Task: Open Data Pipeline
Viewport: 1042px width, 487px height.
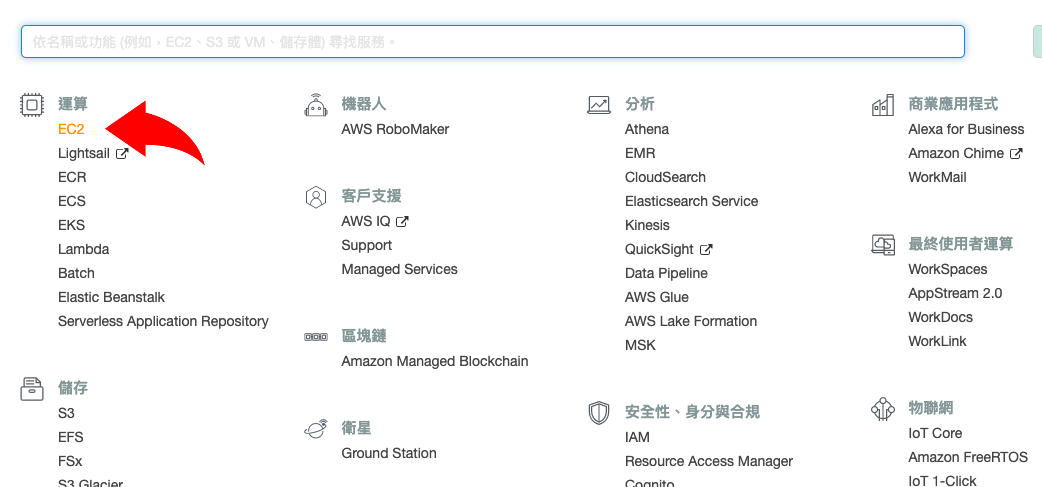Action: (x=666, y=273)
